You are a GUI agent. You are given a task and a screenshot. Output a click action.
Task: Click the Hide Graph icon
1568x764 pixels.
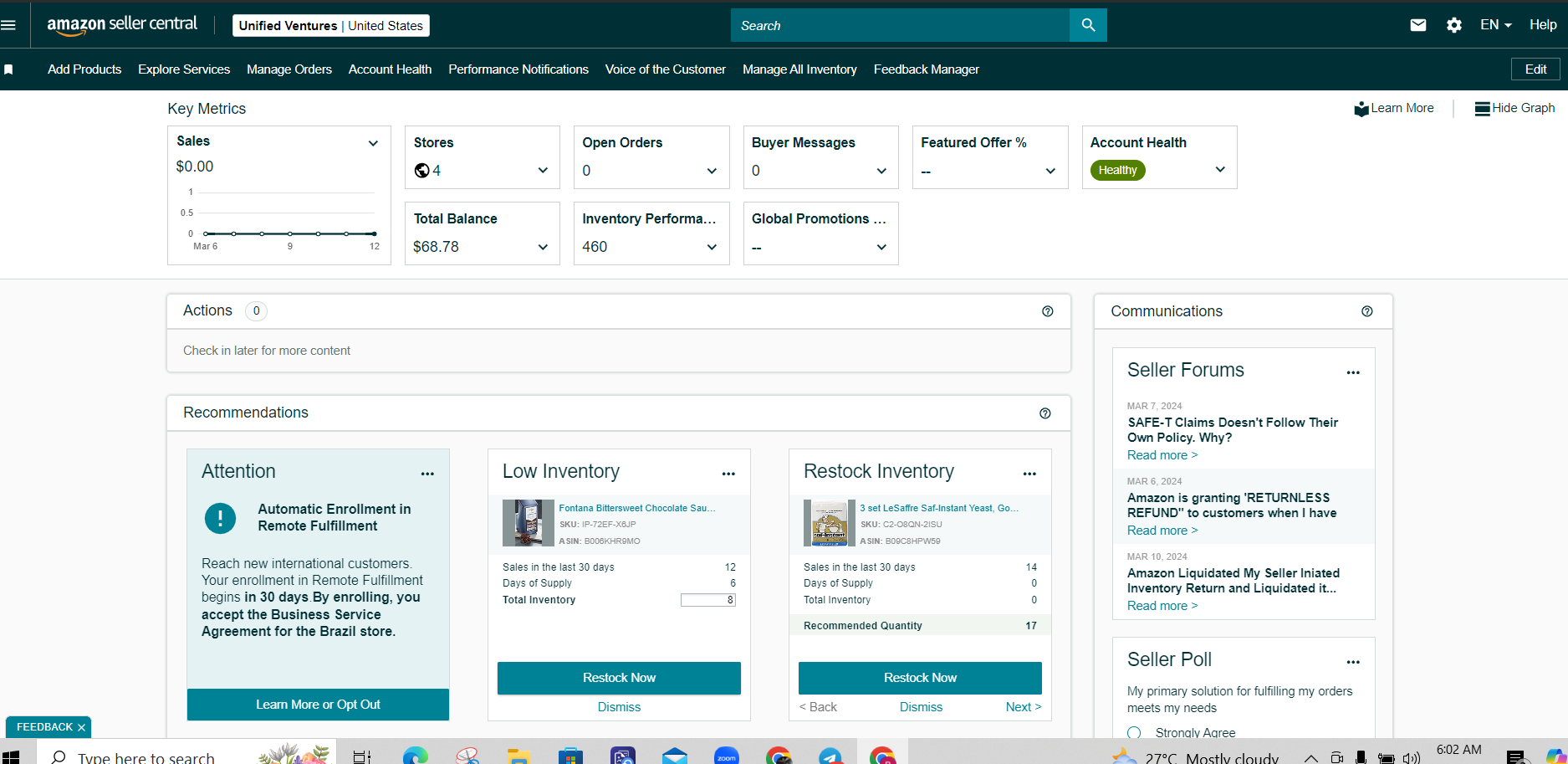(1482, 109)
